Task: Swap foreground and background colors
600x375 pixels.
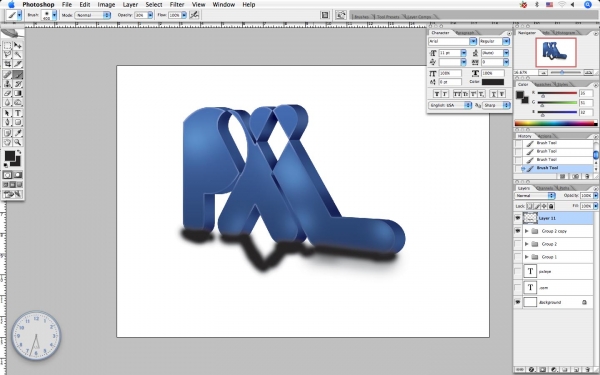Action: pos(19,152)
